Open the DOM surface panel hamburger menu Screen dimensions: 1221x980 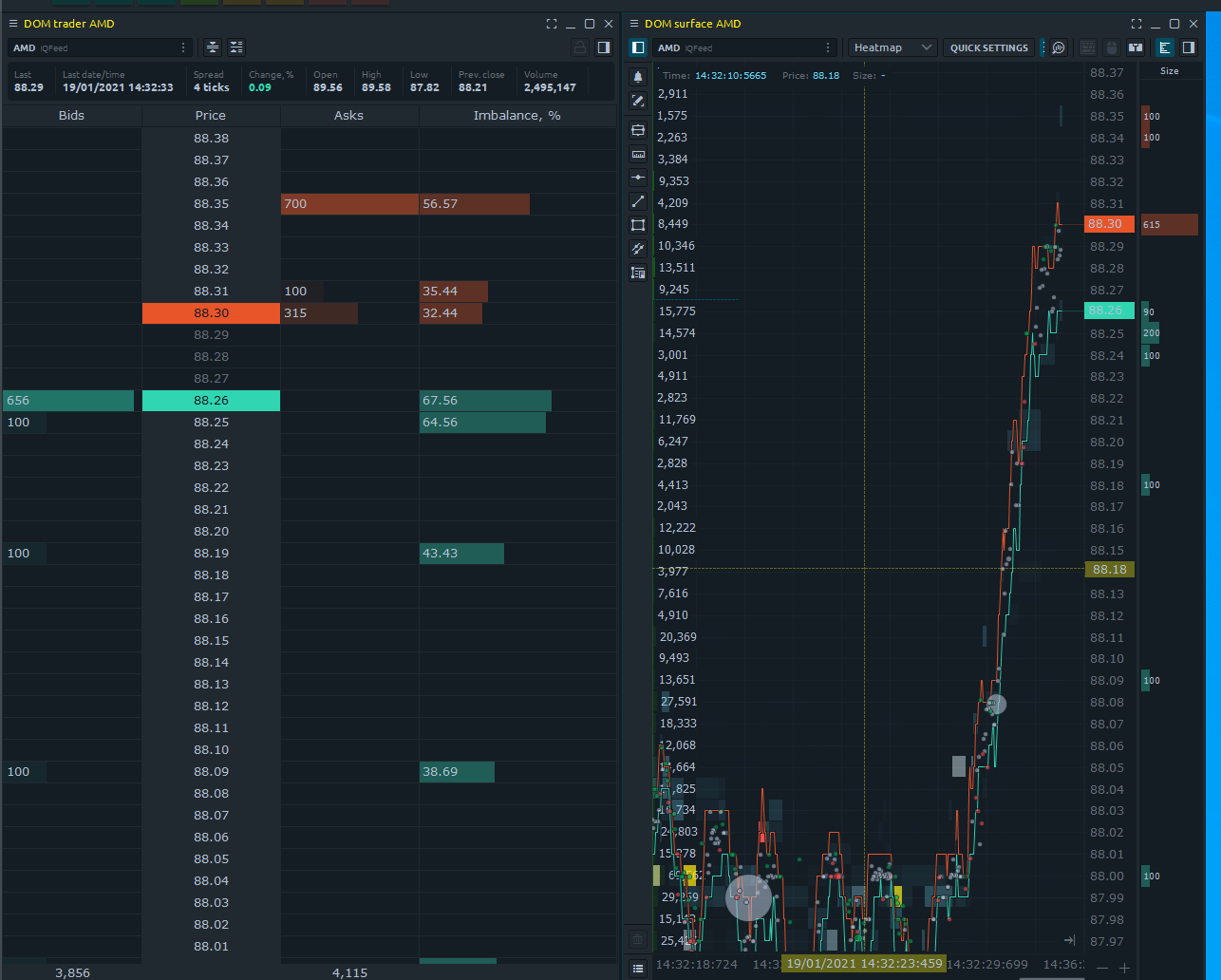pos(634,24)
